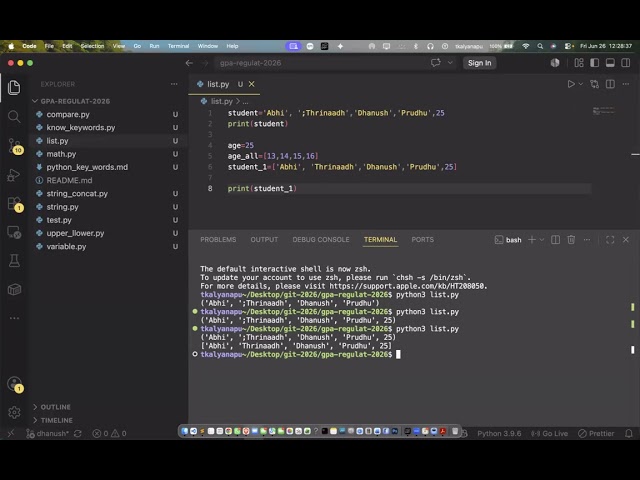This screenshot has height=480, width=640.
Task: Open chat options dropdown in title bar
Action: click(450, 63)
